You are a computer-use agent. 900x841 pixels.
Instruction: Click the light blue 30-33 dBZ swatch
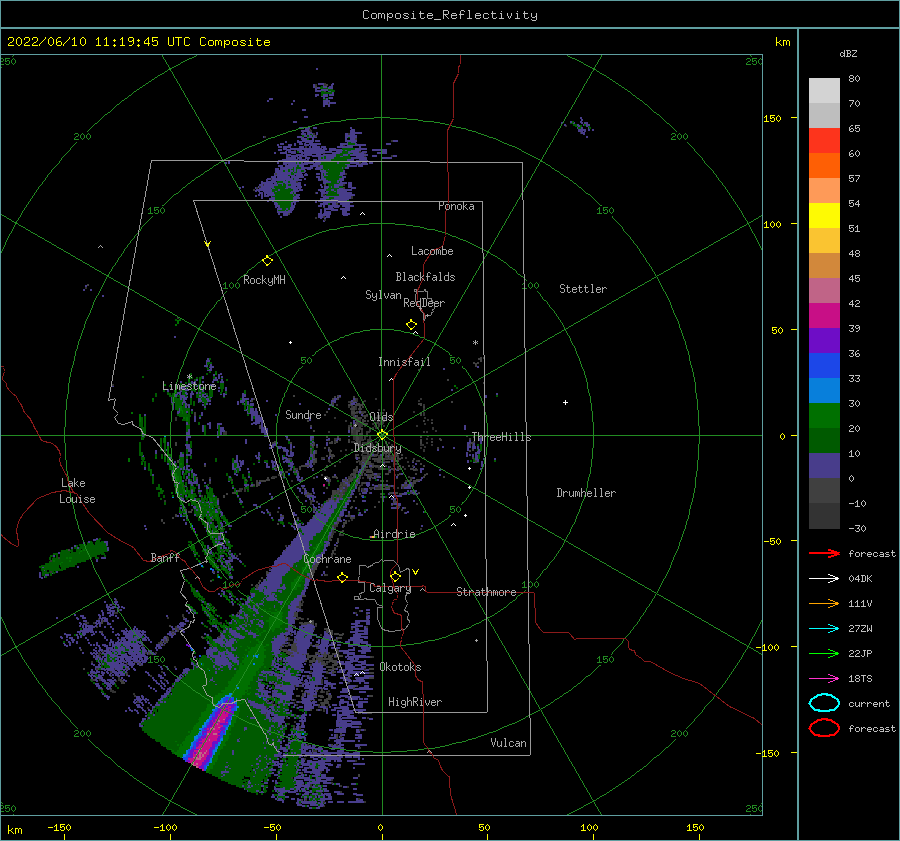tap(824, 390)
